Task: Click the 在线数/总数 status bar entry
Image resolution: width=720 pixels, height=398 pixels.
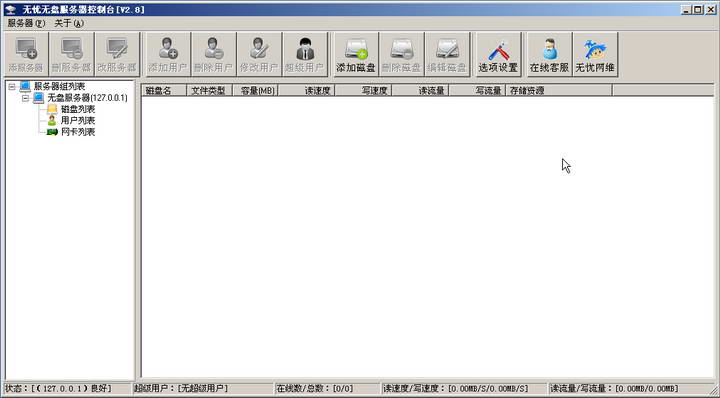Action: [327, 389]
